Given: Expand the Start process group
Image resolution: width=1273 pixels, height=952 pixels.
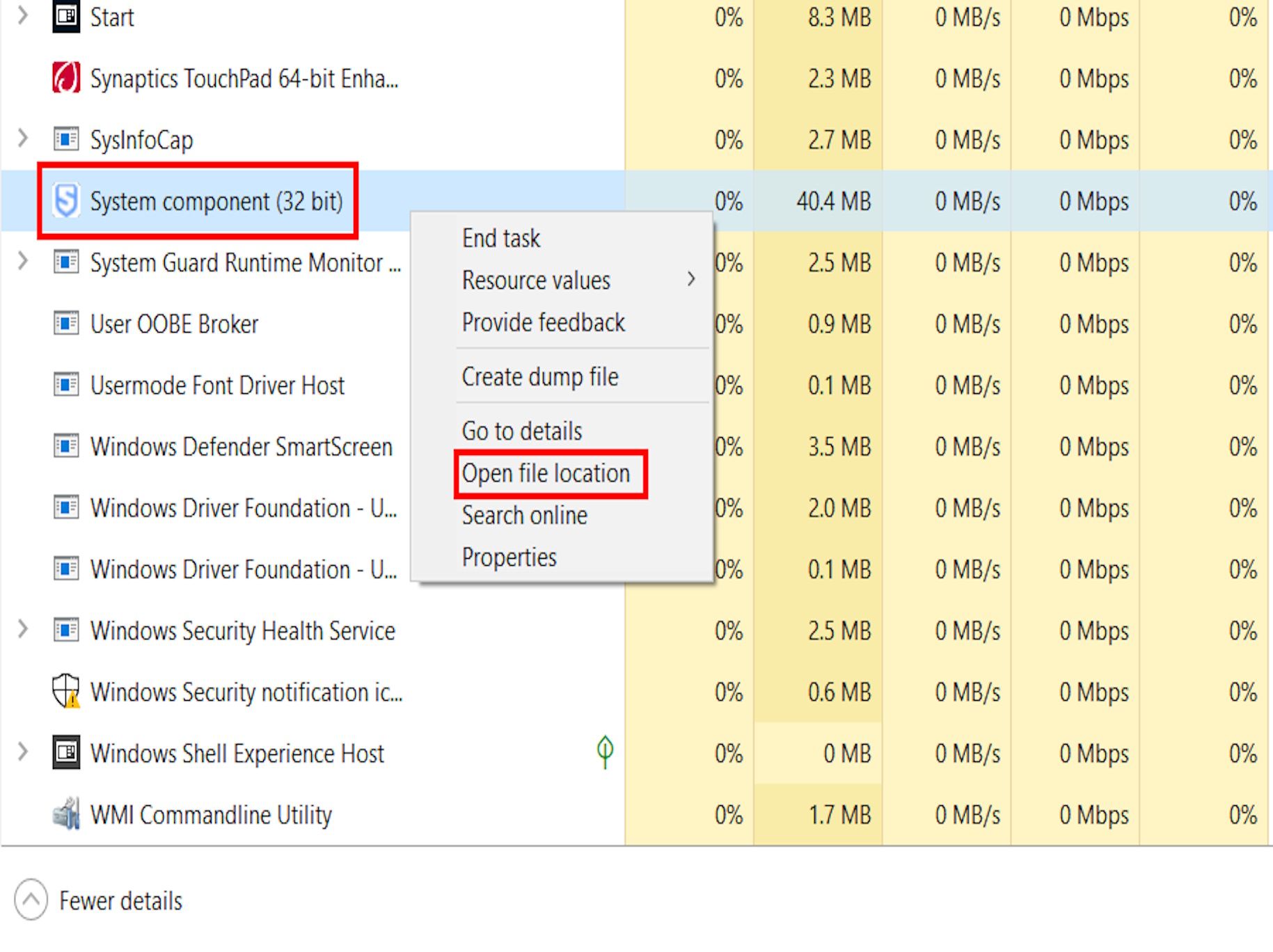Looking at the screenshot, I should [x=22, y=15].
